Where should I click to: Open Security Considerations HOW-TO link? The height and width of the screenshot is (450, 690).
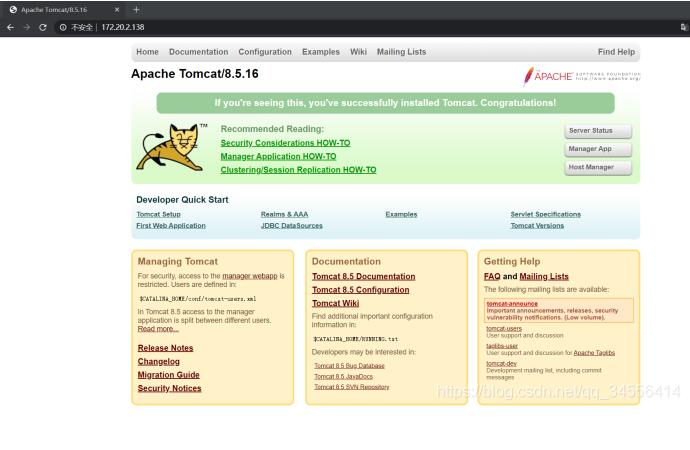pyautogui.click(x=285, y=143)
